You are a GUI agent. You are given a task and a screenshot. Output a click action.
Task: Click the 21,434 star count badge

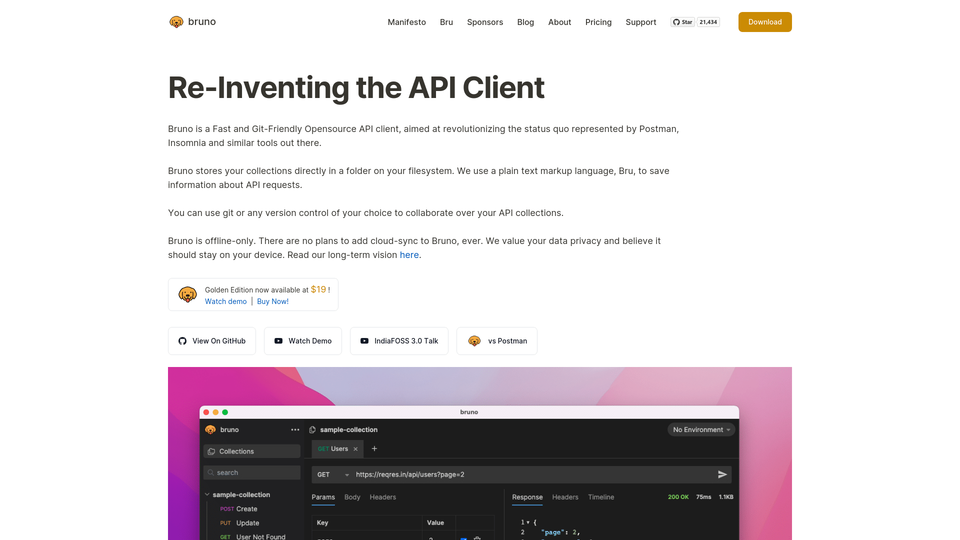tap(708, 22)
